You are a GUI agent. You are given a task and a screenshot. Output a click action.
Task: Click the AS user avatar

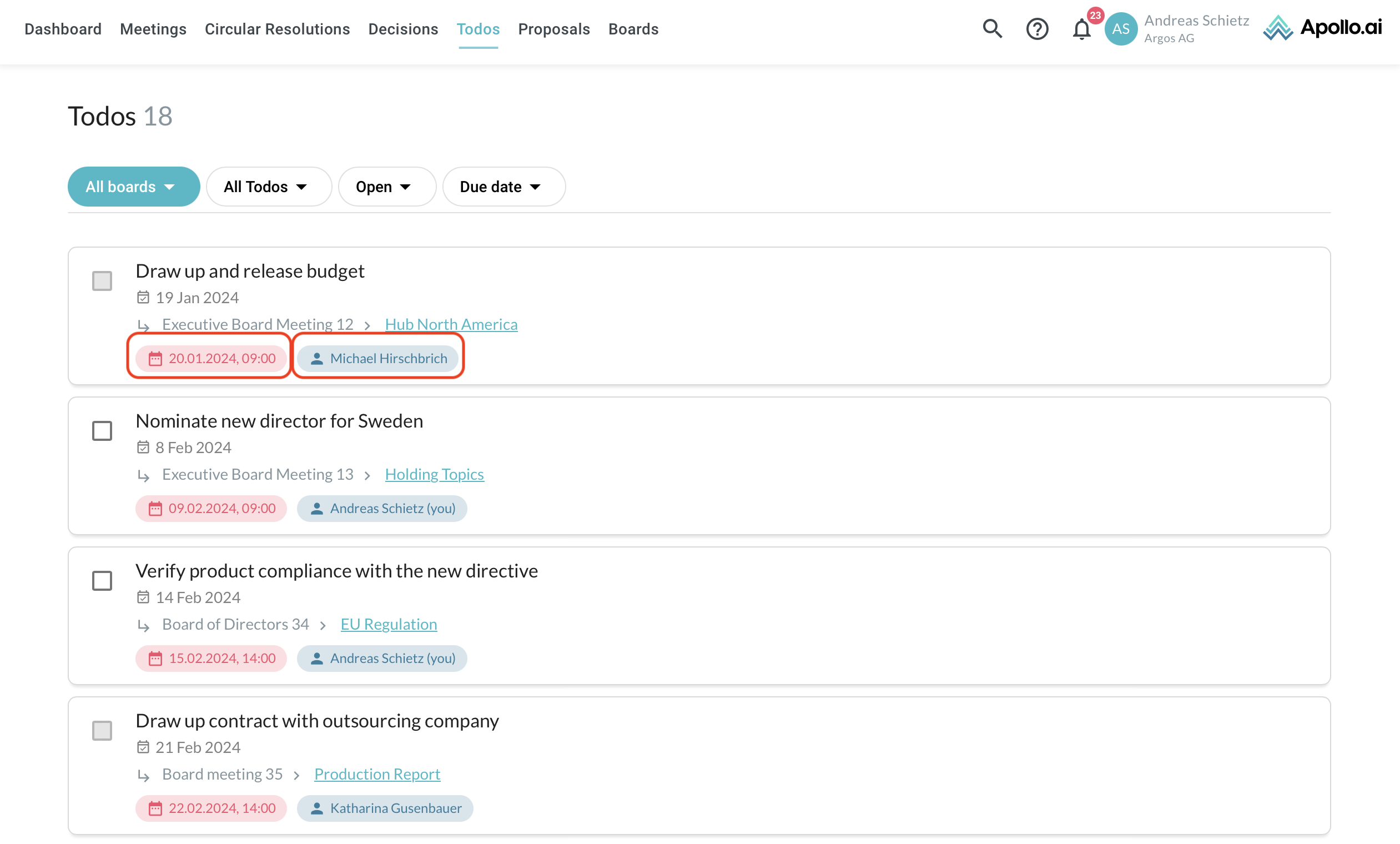[1120, 28]
